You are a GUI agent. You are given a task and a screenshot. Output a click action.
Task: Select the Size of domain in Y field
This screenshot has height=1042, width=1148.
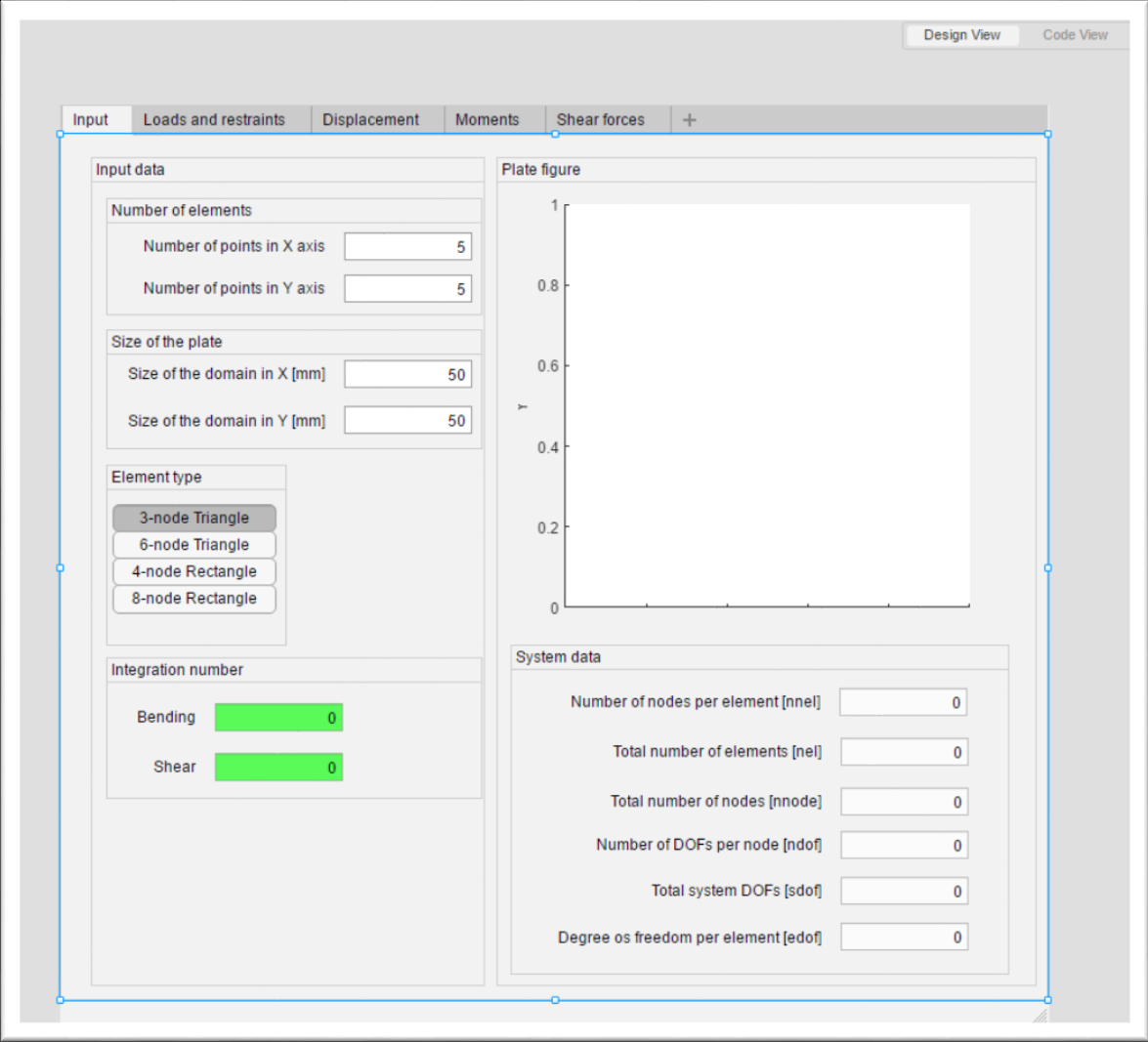point(407,420)
